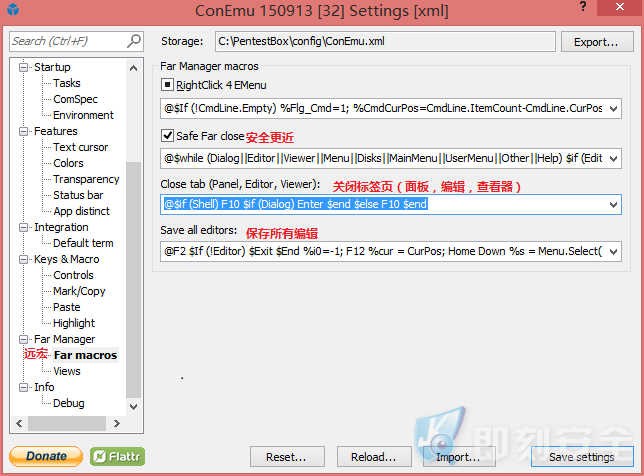The width and height of the screenshot is (644, 476).
Task: Click the Export... button
Action: click(x=597, y=42)
